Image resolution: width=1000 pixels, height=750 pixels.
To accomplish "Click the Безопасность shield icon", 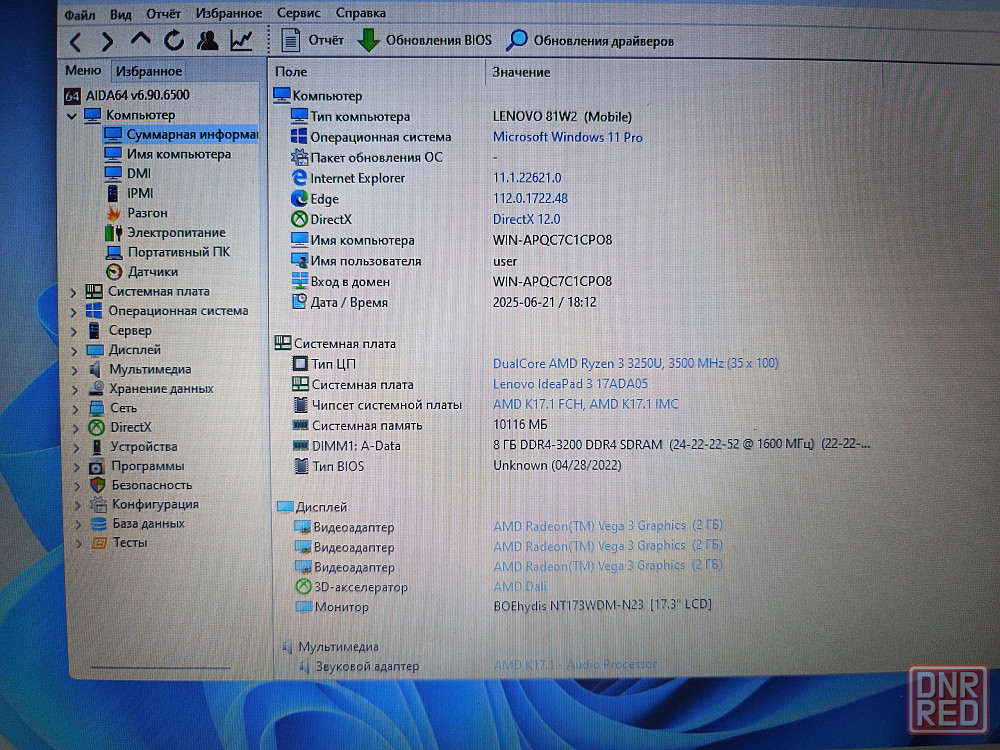I will pyautogui.click(x=98, y=485).
